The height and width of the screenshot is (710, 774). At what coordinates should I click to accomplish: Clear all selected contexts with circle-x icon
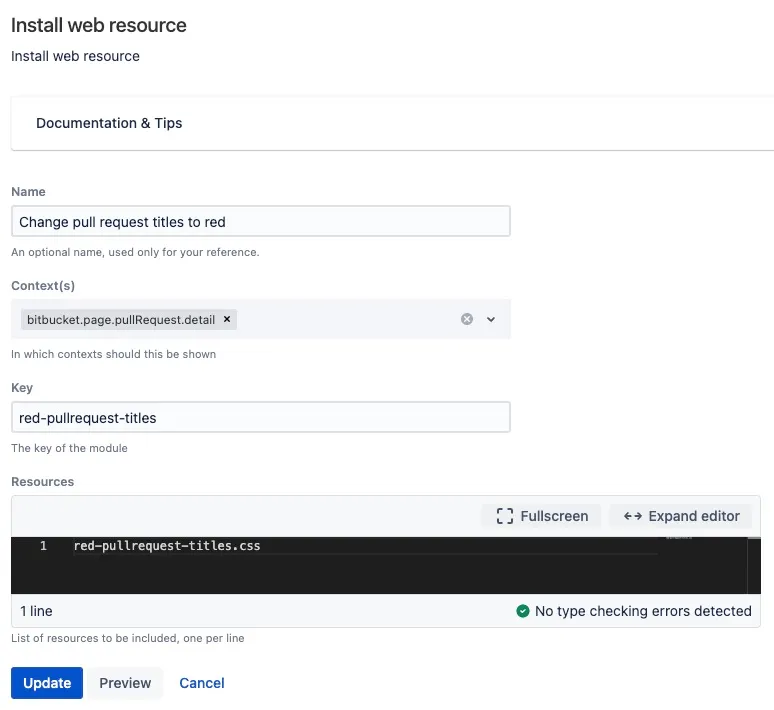(x=466, y=319)
